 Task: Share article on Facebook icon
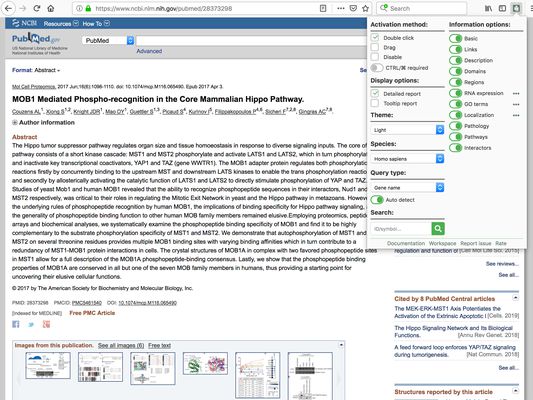click(16, 324)
